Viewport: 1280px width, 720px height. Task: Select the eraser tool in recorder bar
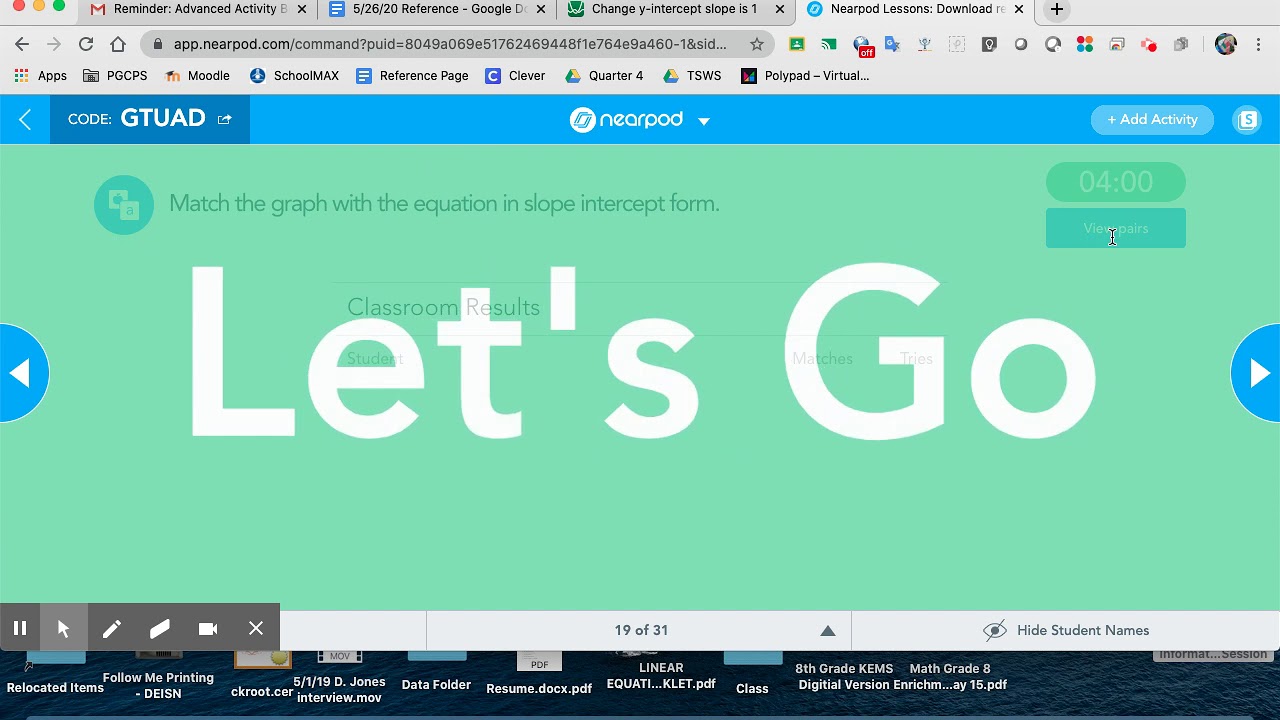point(160,628)
